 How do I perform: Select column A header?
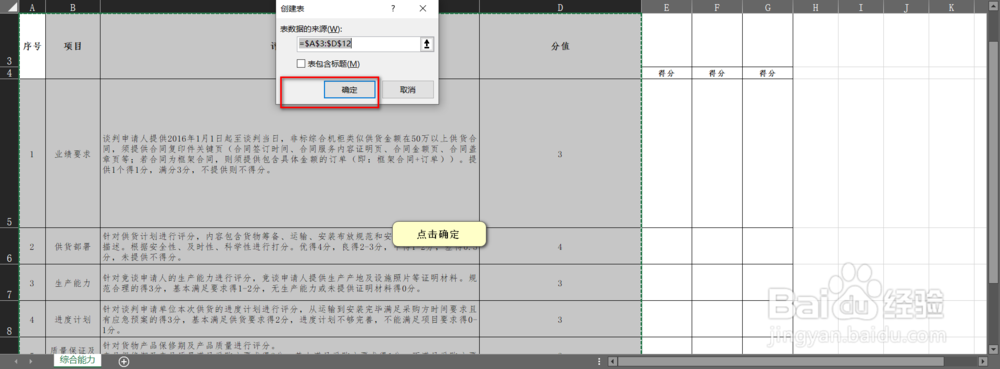point(33,7)
